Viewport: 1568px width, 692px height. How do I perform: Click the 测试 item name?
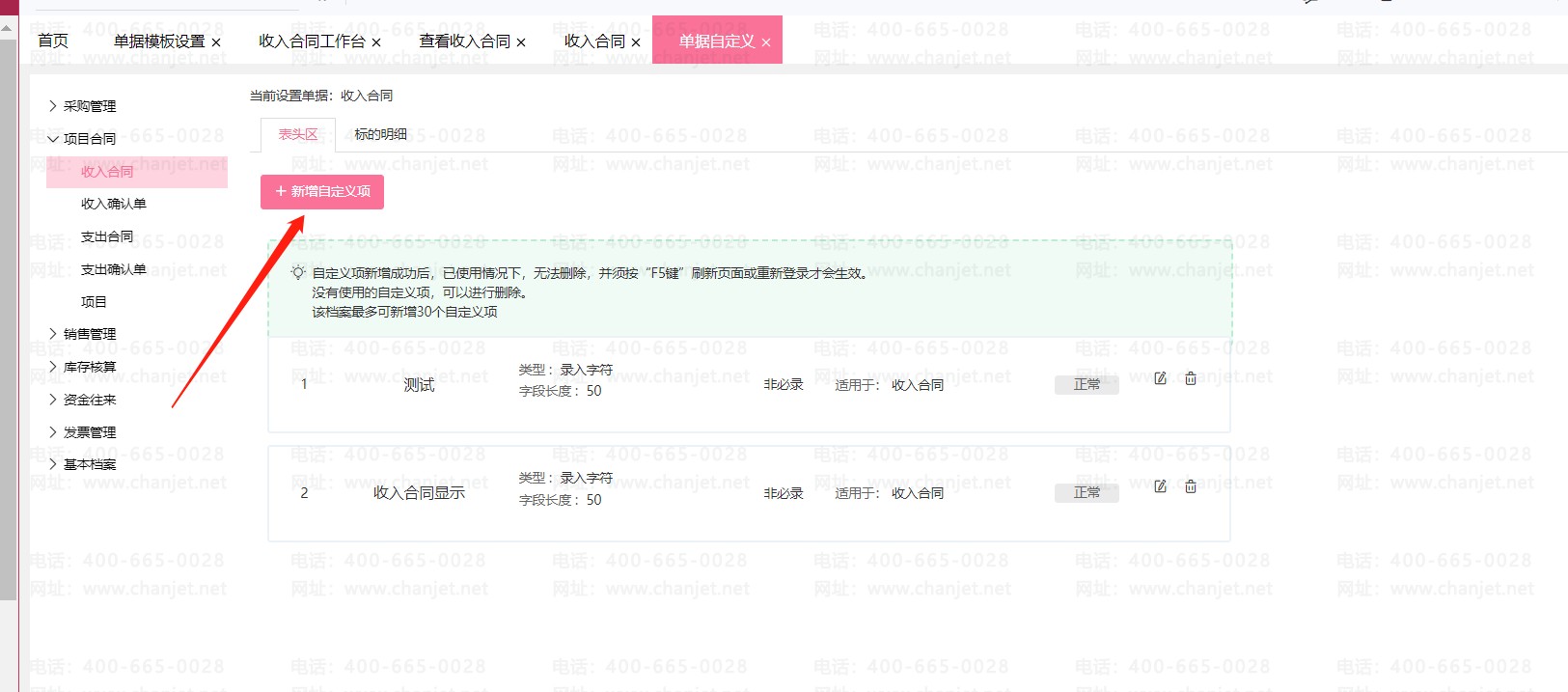[419, 385]
